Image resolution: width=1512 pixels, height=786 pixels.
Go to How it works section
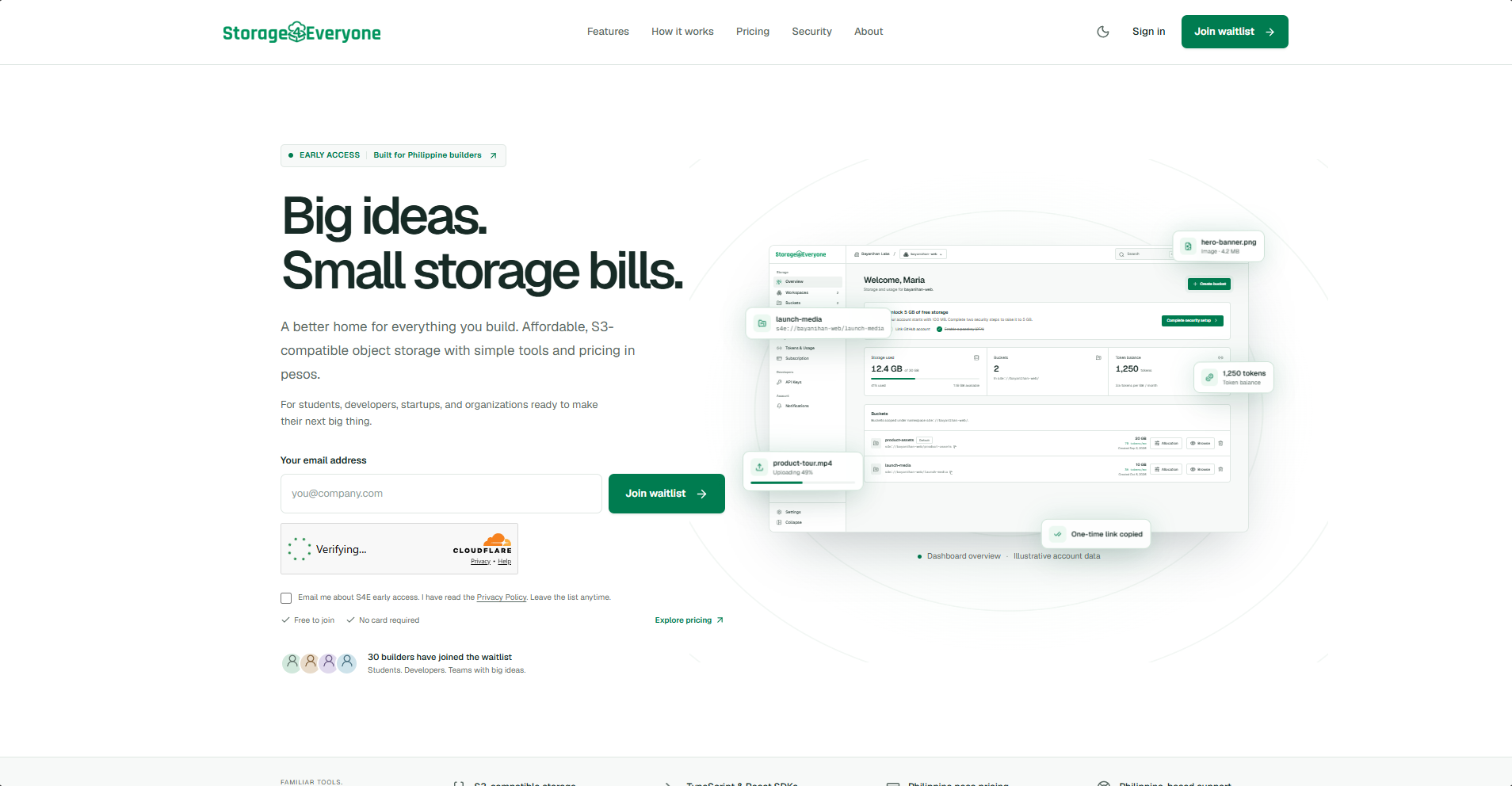click(x=682, y=32)
